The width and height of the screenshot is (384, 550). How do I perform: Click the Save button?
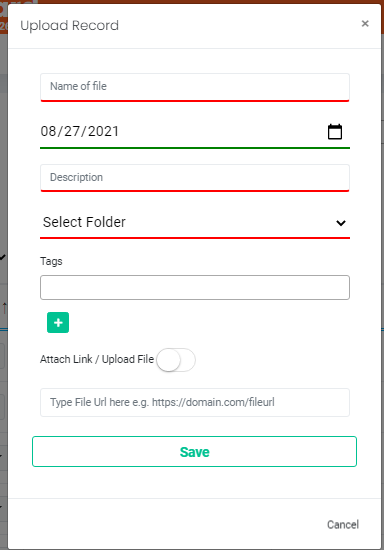point(194,451)
